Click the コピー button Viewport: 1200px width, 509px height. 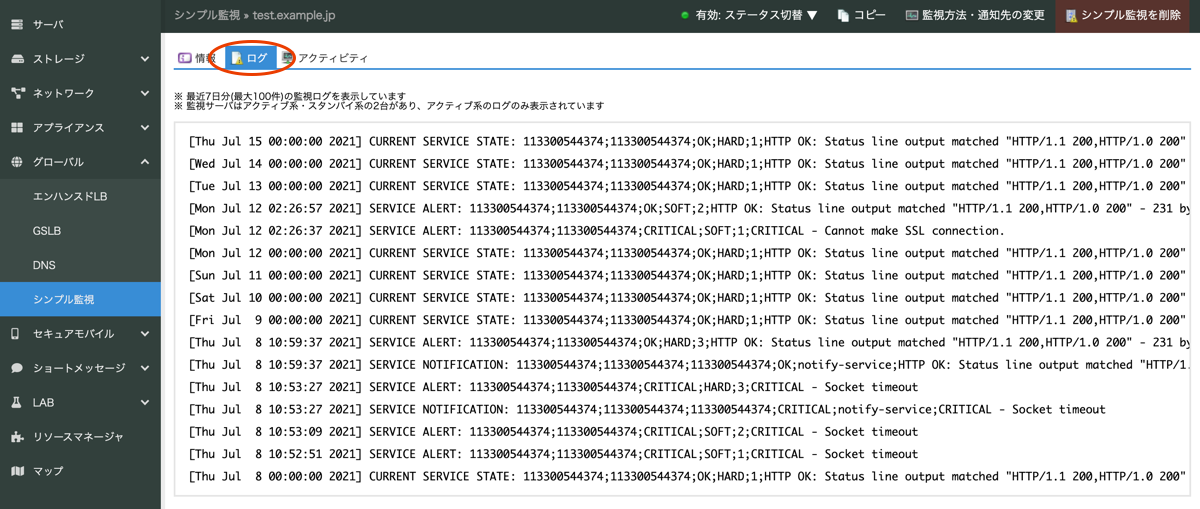point(861,16)
